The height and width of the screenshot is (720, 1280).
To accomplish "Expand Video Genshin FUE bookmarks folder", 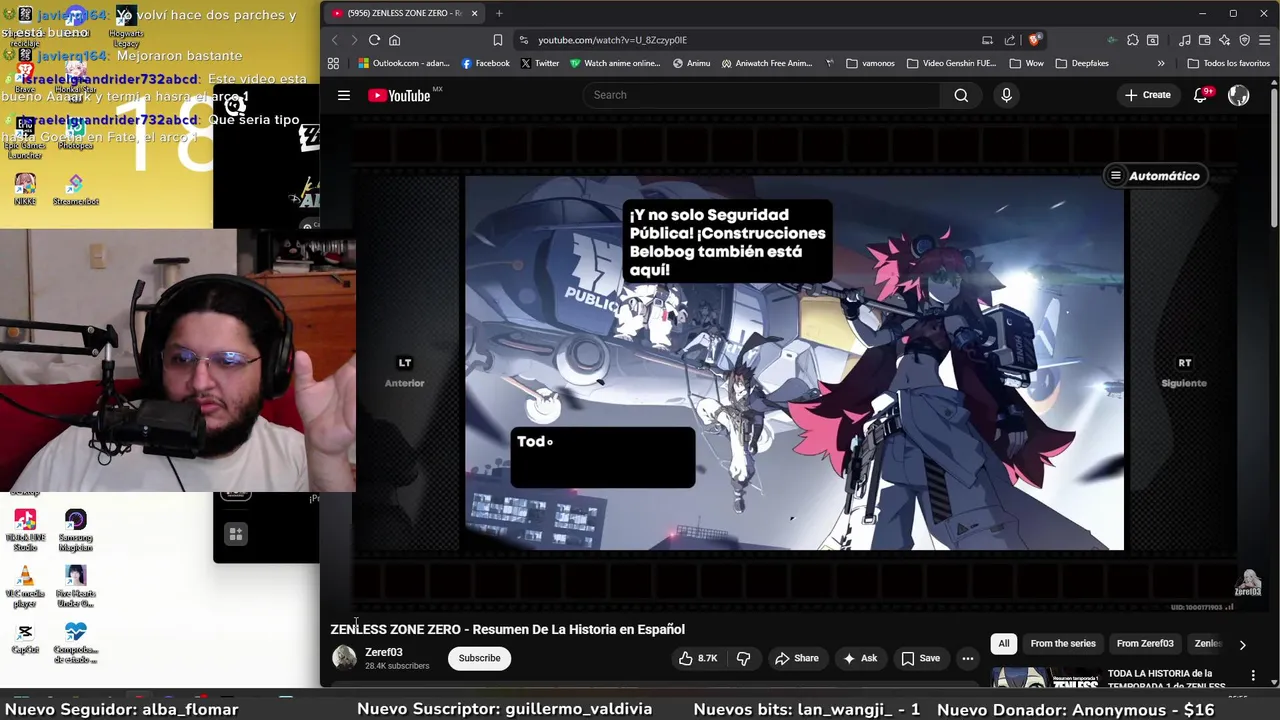I will pos(952,63).
